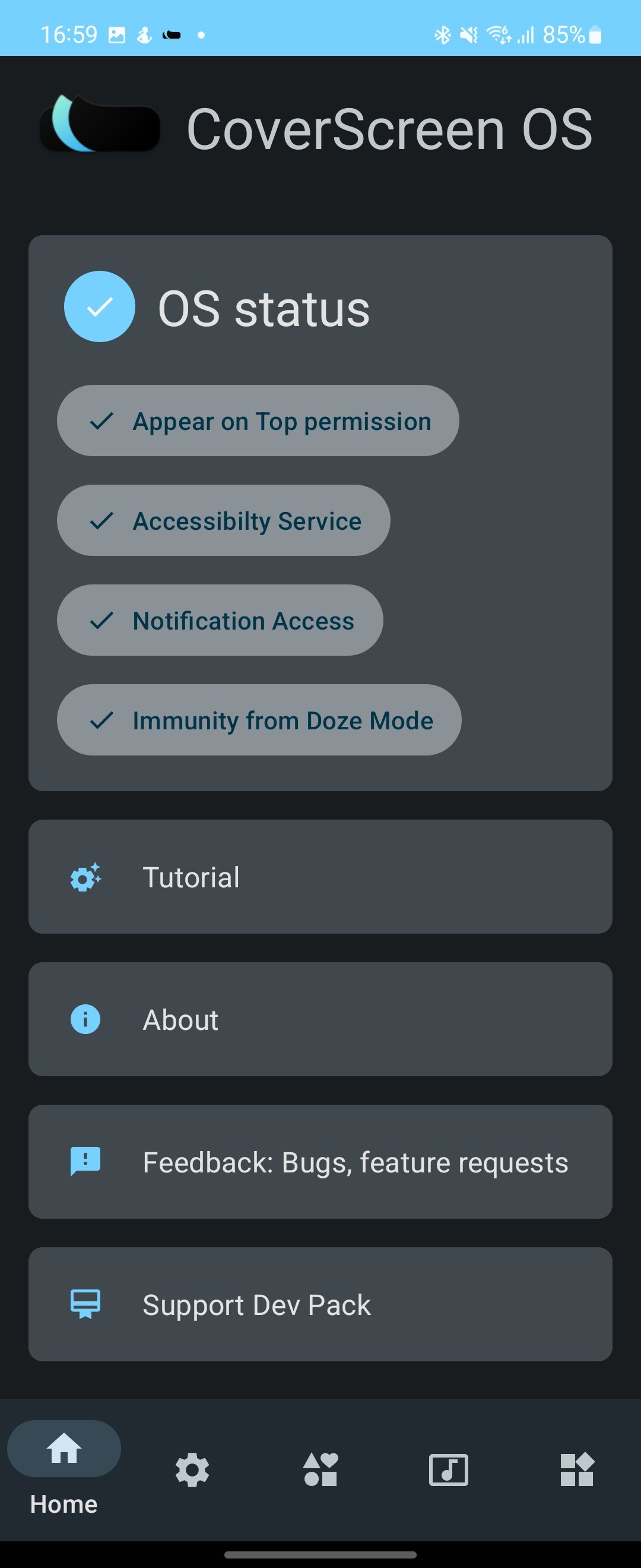Viewport: 641px width, 1568px height.
Task: Tap the Support Dev Pack card icon
Action: 85,1304
